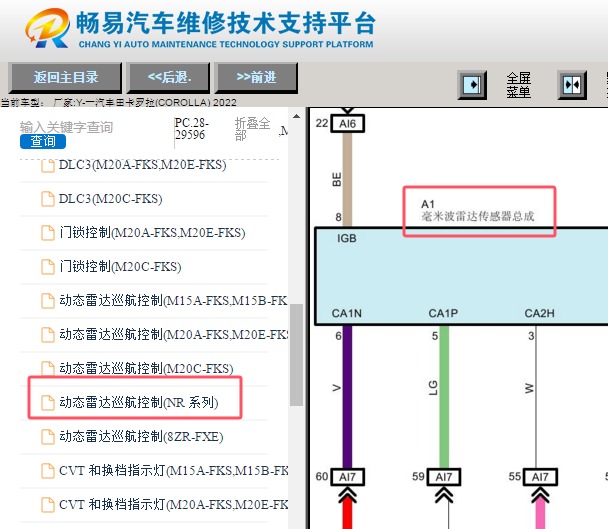Click the AI7 connector at pin 60

click(347, 477)
